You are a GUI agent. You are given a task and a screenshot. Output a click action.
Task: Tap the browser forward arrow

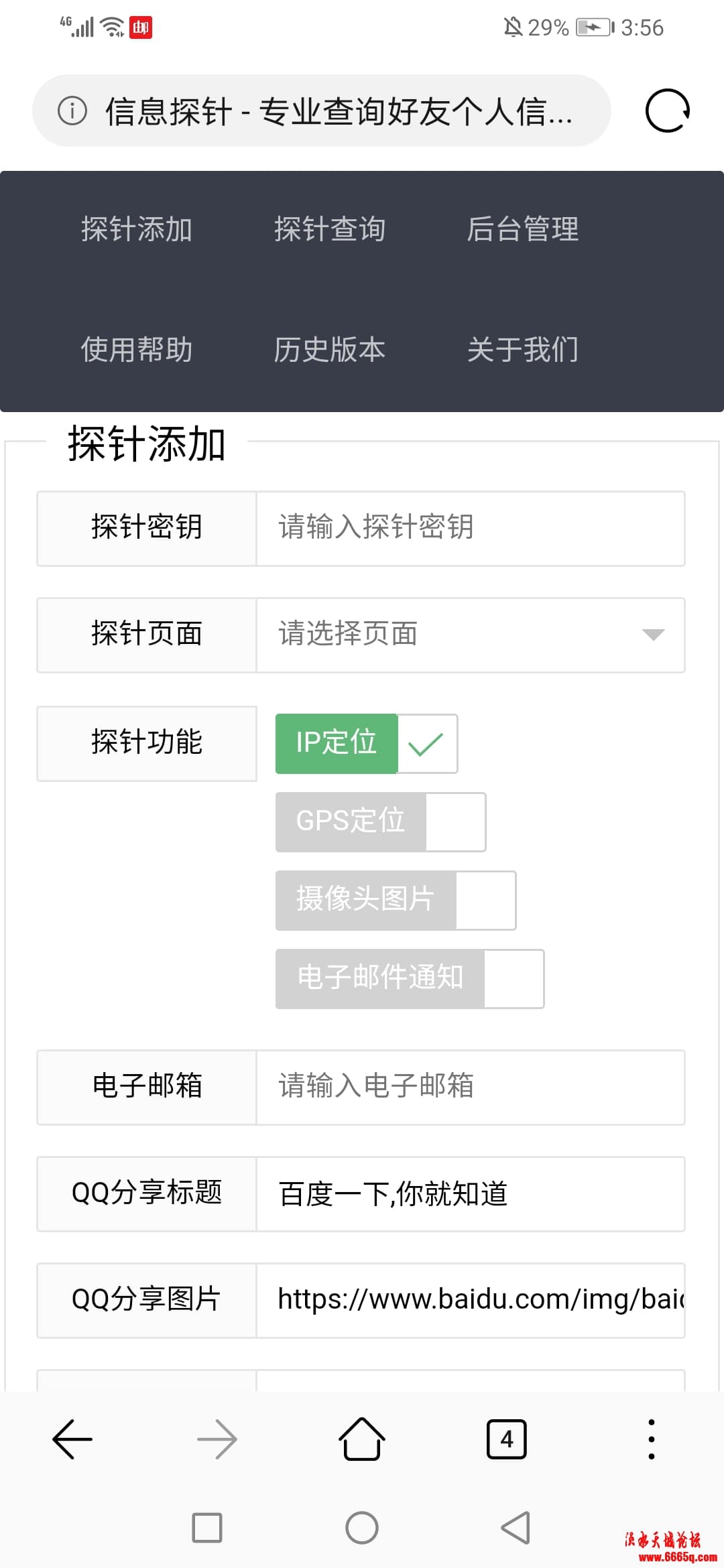[217, 1439]
